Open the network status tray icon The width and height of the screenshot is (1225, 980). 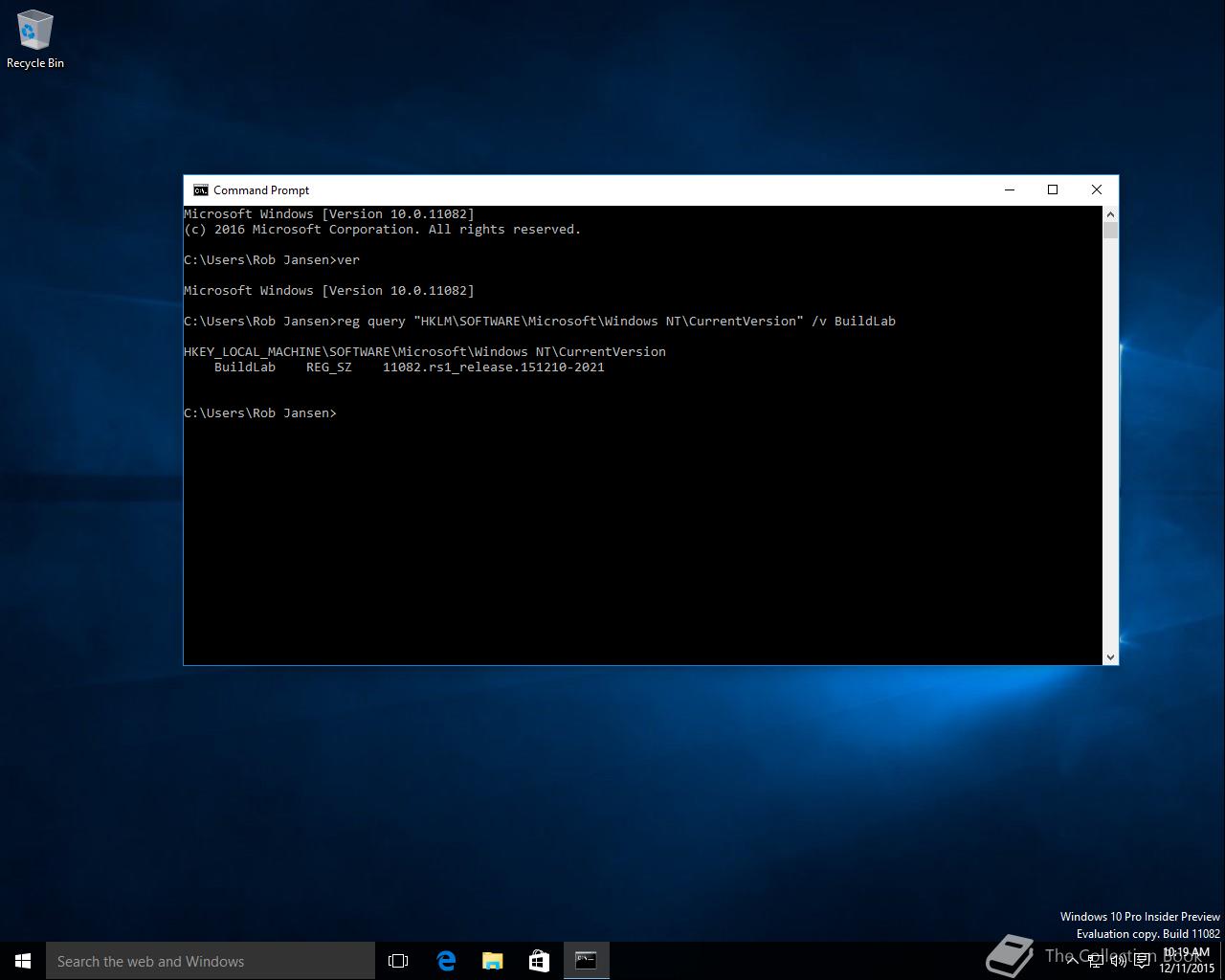[x=1096, y=961]
